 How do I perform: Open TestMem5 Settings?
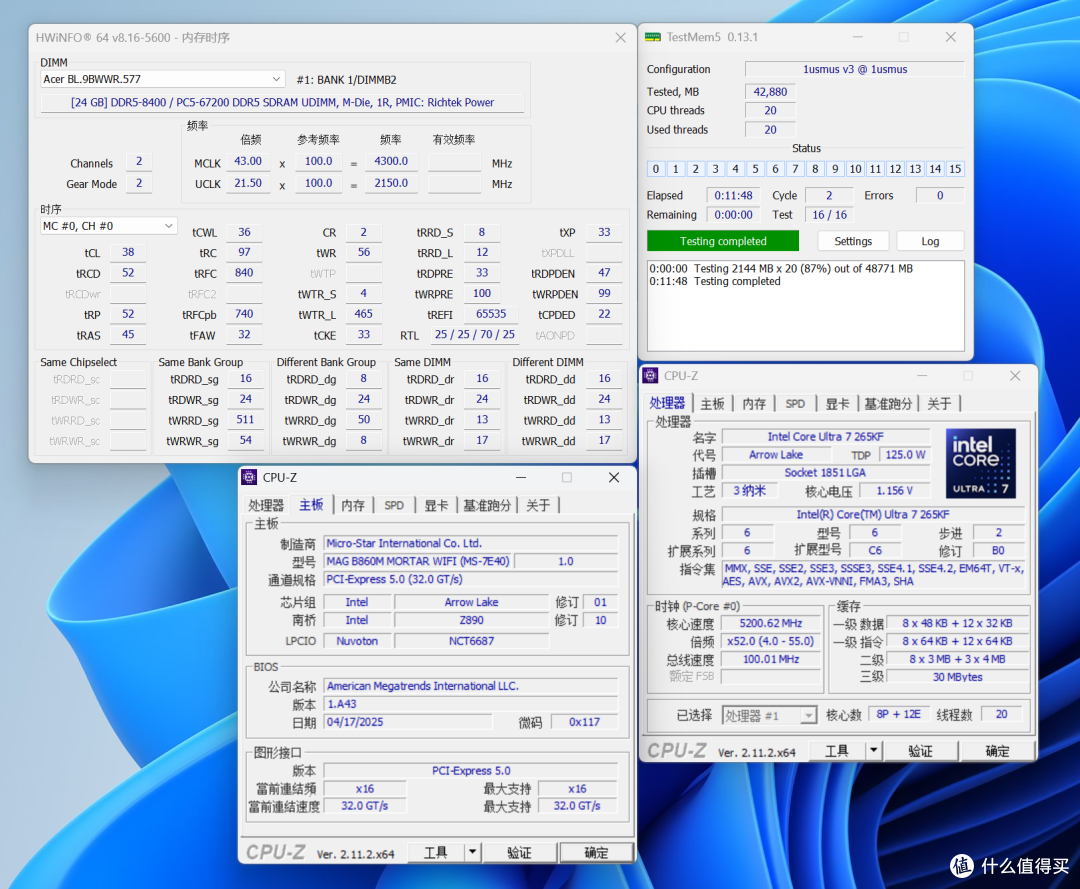[x=853, y=241]
